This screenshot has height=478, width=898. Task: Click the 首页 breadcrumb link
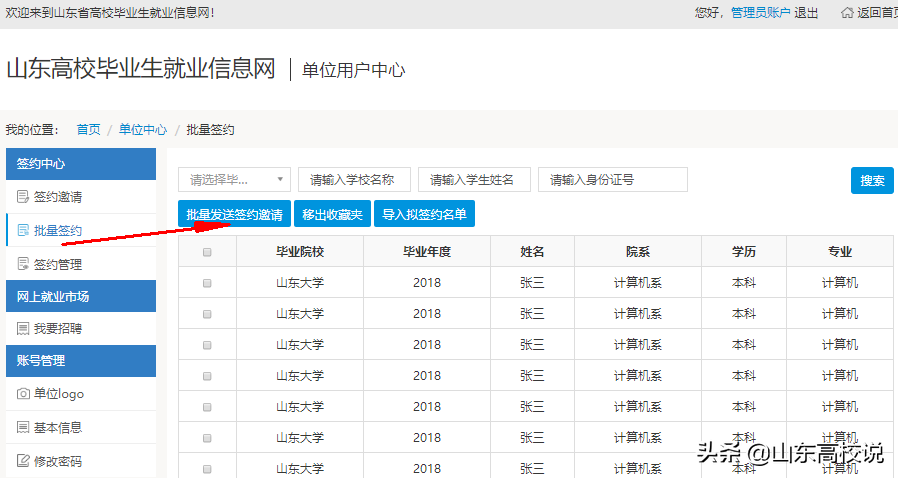click(x=89, y=129)
